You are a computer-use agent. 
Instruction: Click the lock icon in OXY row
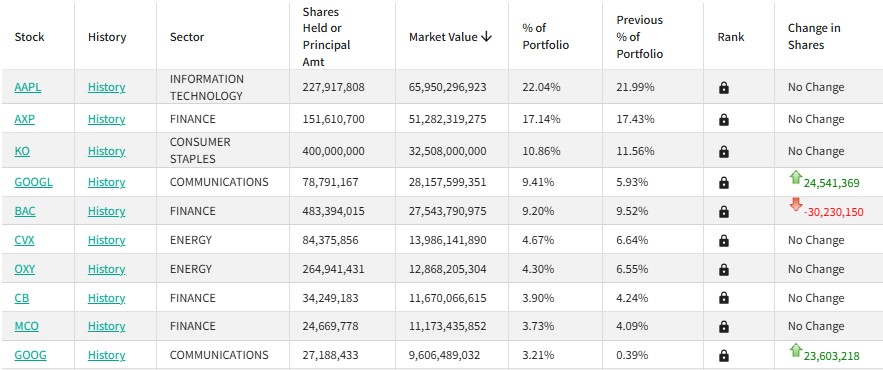click(724, 270)
